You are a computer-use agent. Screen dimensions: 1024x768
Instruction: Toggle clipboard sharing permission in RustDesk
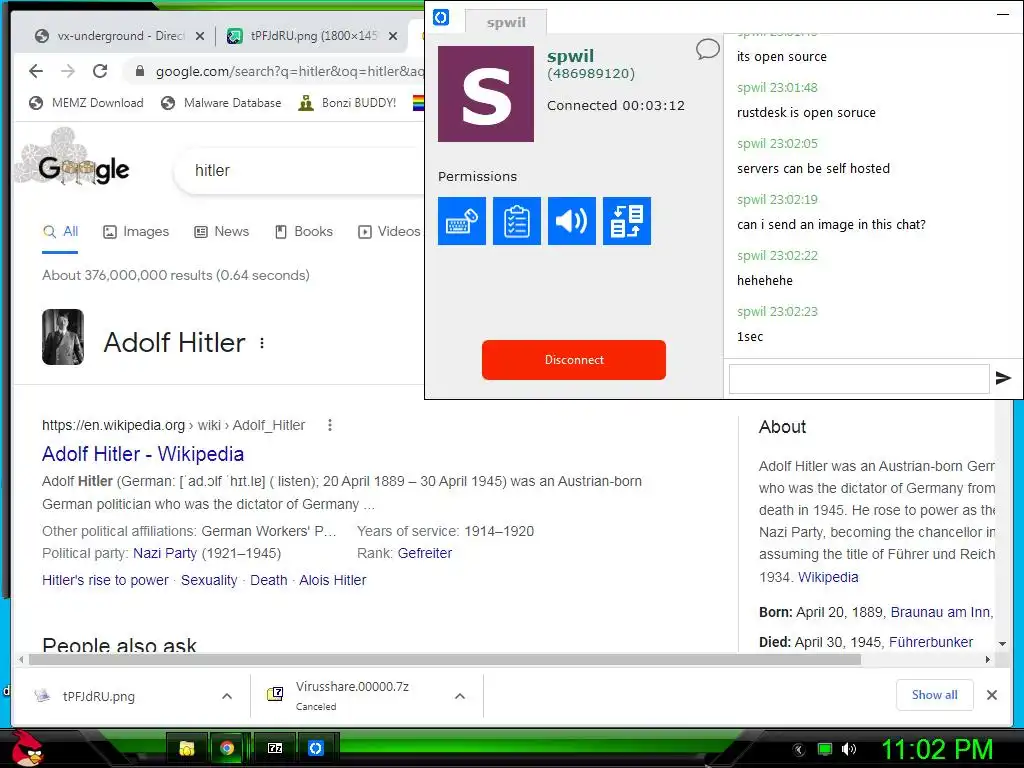[517, 221]
